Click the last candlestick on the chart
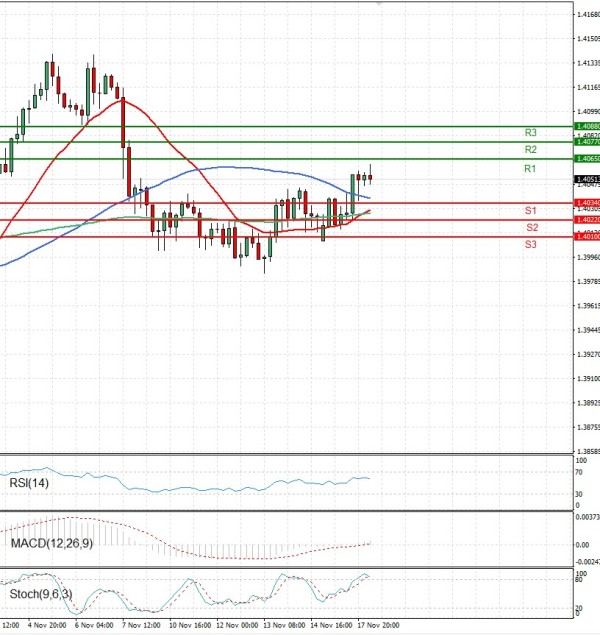600x635 pixels. [370, 177]
